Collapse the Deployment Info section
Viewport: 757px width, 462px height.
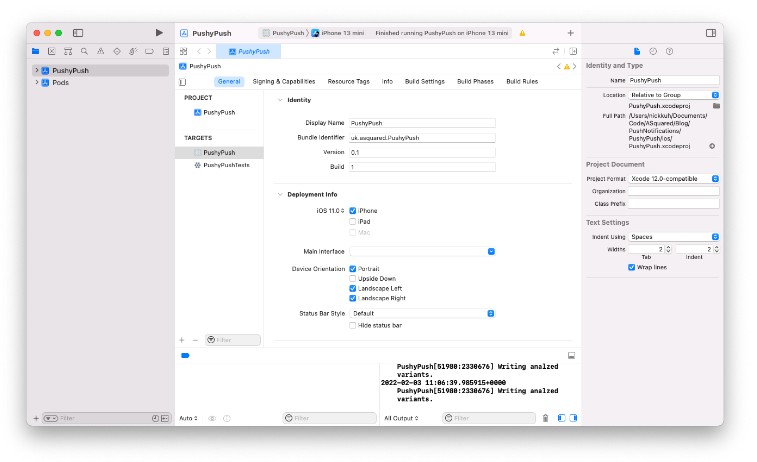pyautogui.click(x=280, y=195)
